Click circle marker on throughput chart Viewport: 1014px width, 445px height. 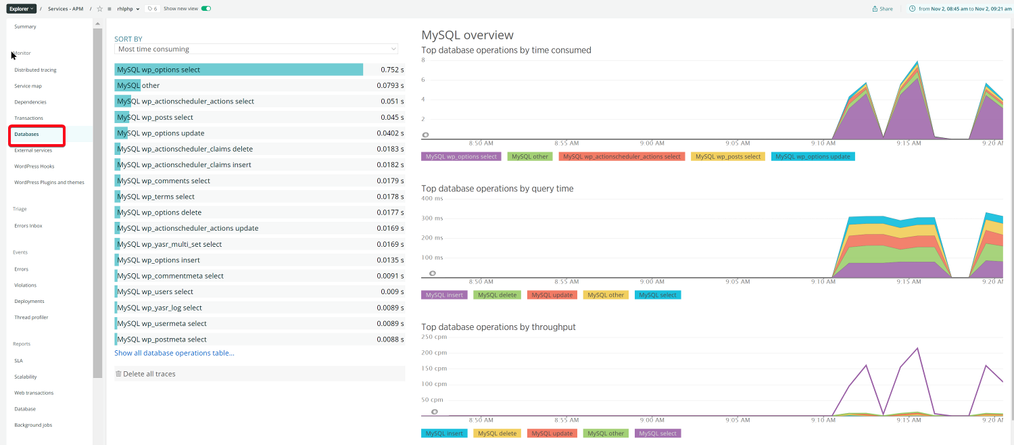[435, 411]
